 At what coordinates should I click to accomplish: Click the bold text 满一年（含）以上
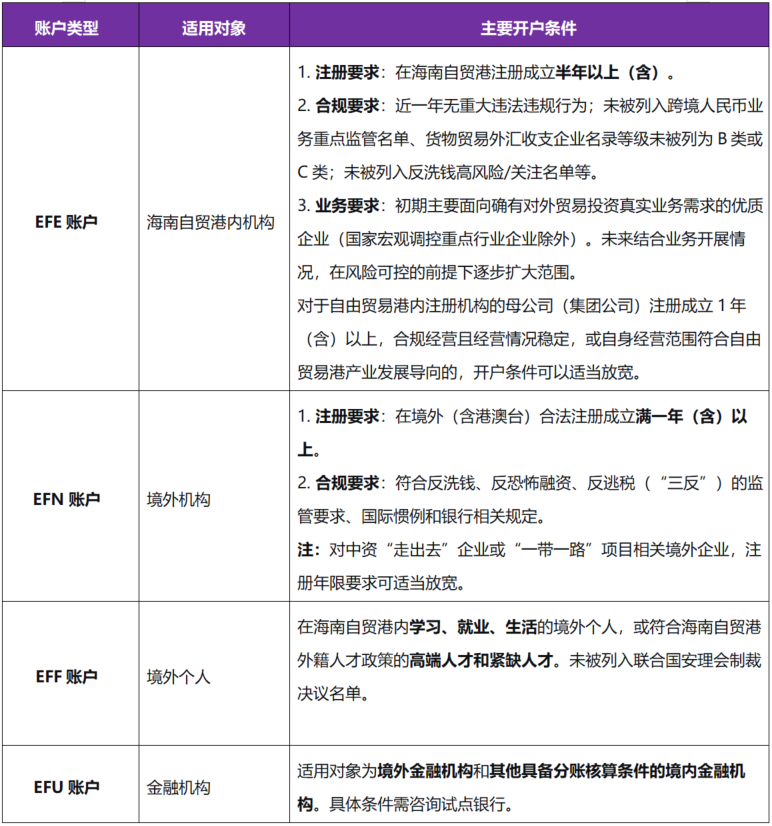pos(691,418)
